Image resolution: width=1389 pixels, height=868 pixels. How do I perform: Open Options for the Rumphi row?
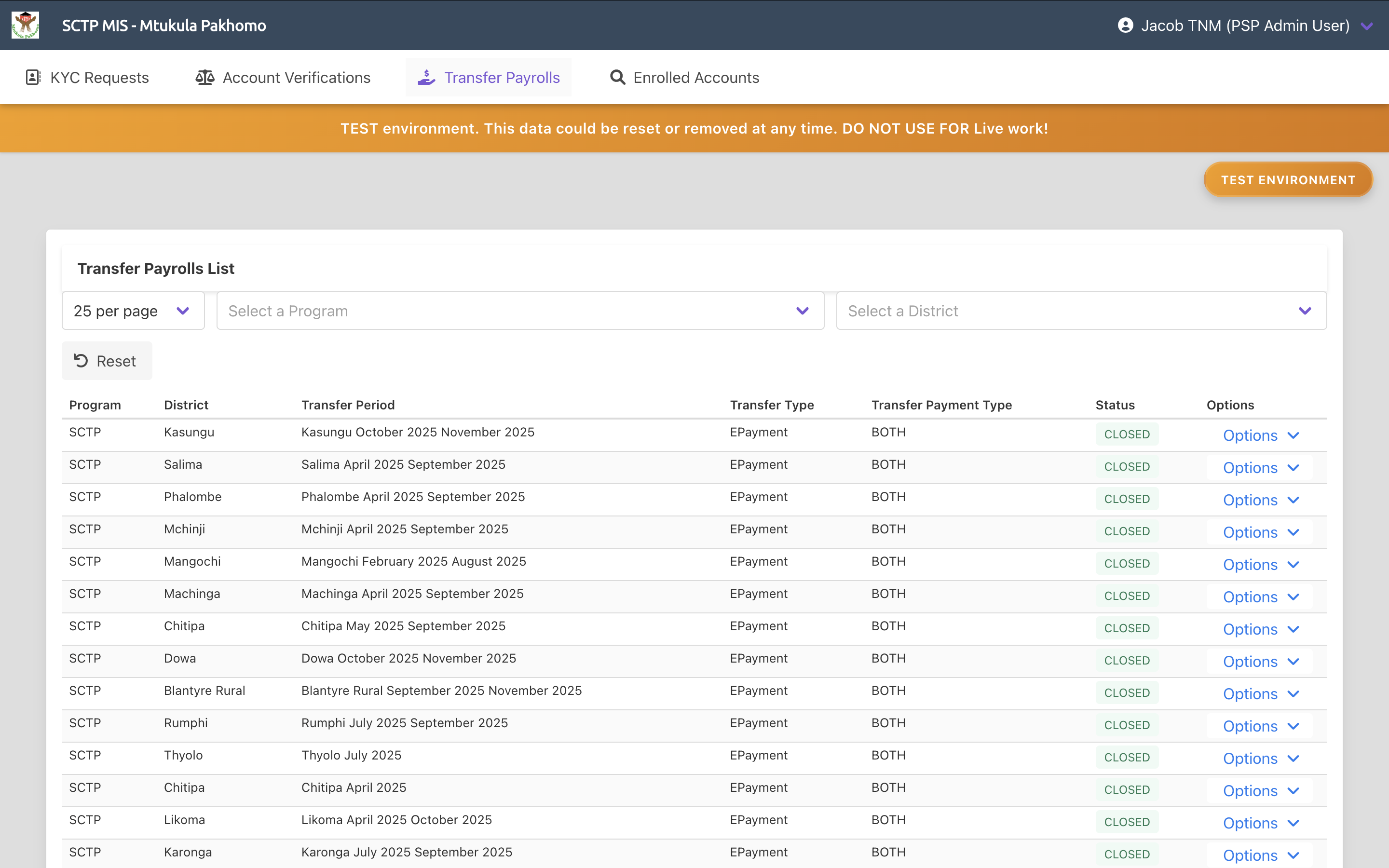click(1260, 726)
